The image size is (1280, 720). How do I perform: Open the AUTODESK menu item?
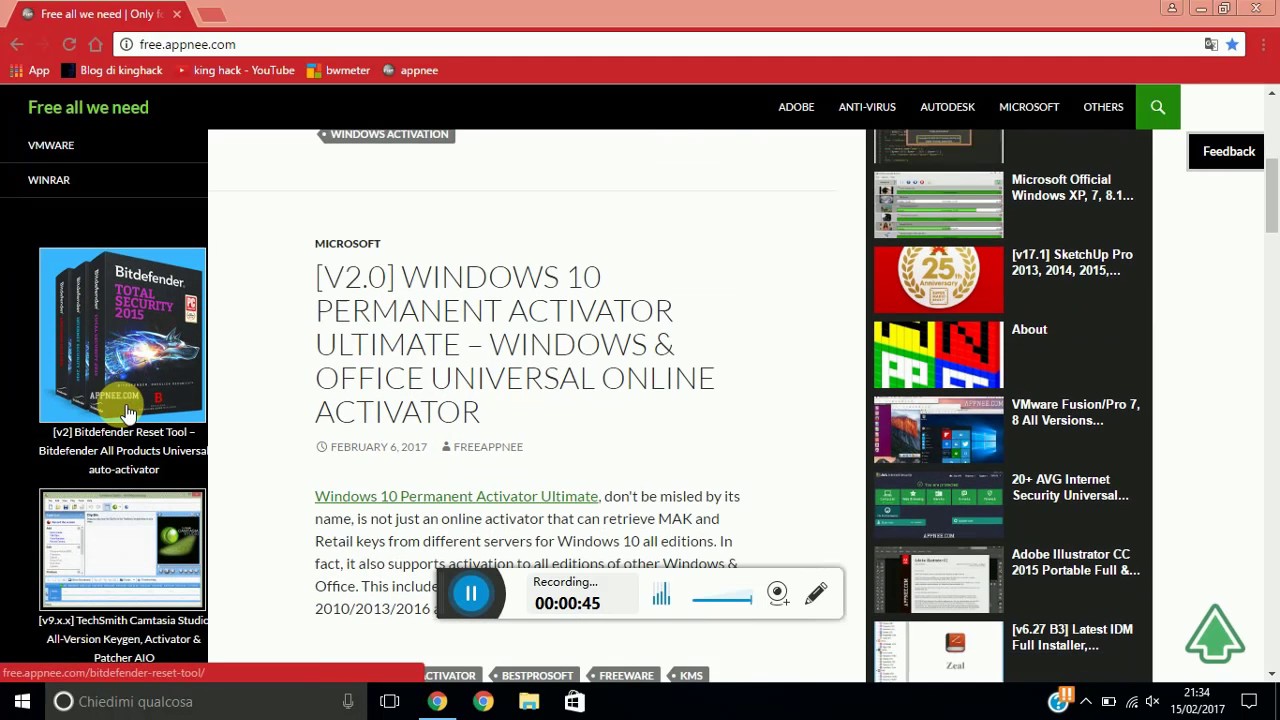point(947,107)
